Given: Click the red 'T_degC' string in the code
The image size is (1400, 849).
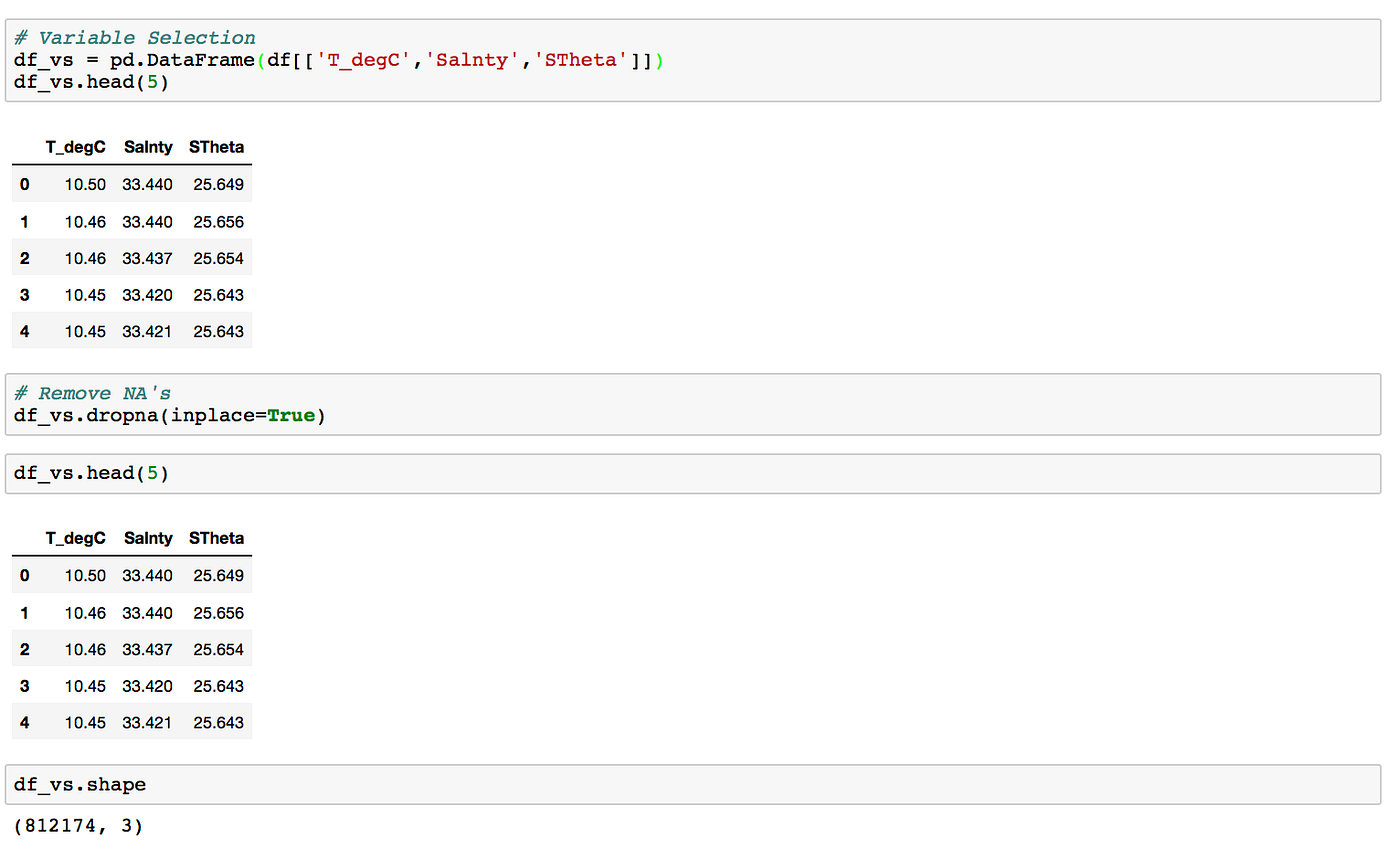Looking at the screenshot, I should coord(366,61).
